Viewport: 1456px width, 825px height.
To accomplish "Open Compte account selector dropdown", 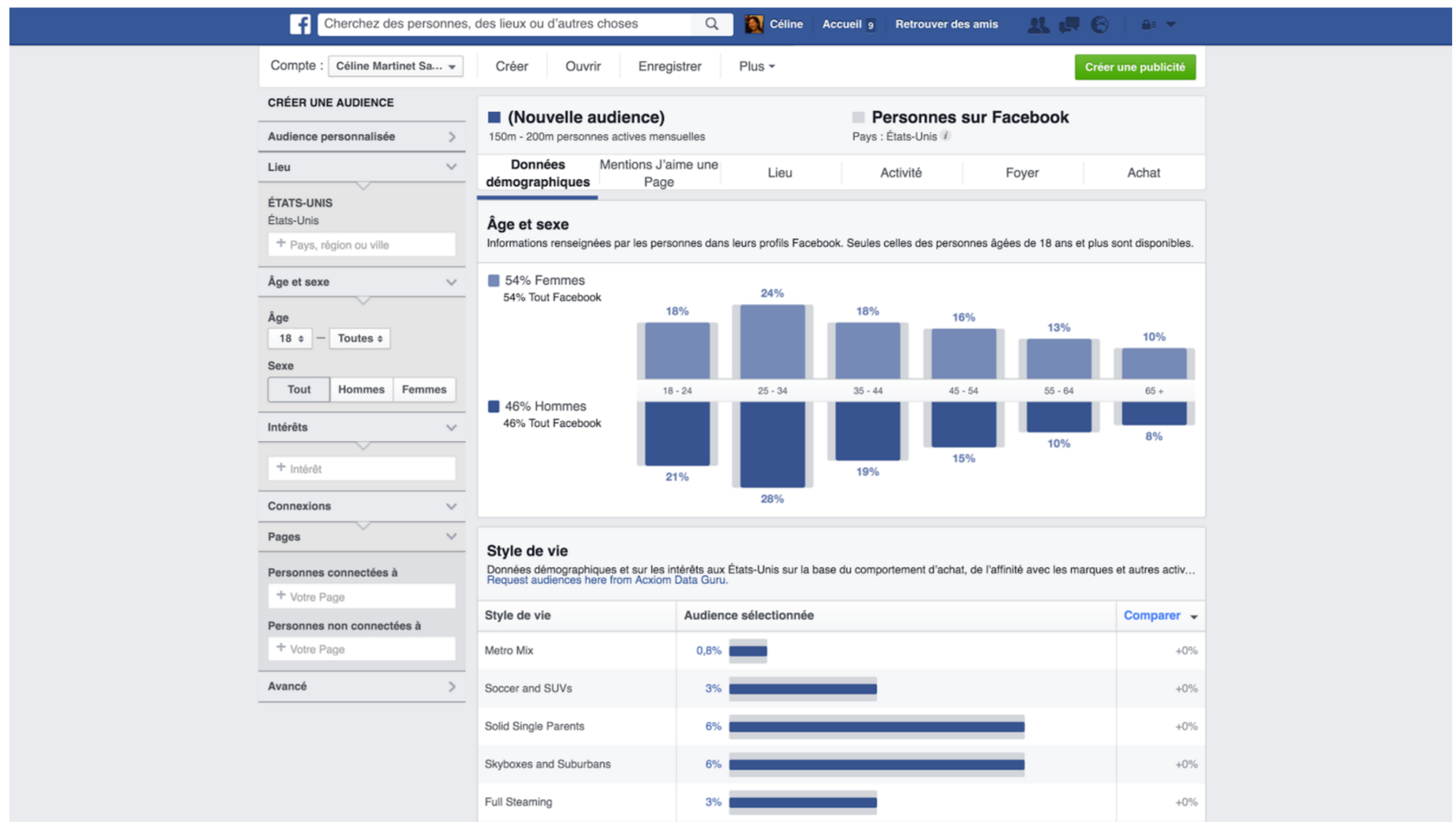I will 395,67.
